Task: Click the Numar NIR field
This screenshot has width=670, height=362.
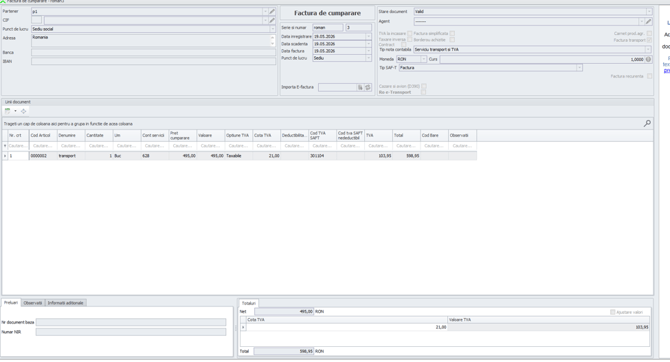Action: tap(131, 332)
